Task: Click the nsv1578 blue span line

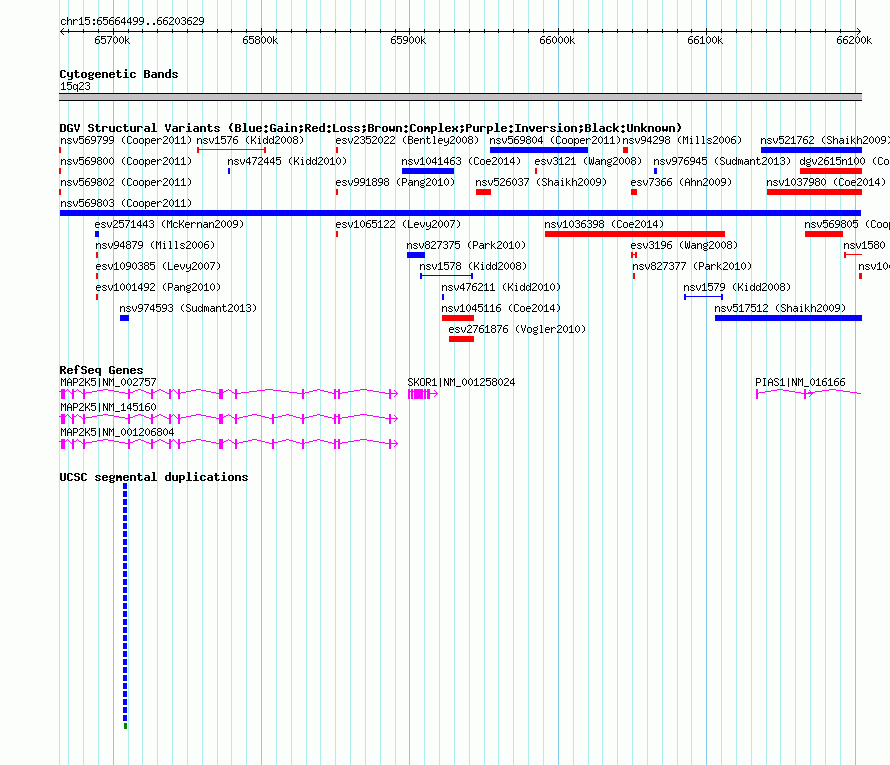Action: [x=447, y=276]
